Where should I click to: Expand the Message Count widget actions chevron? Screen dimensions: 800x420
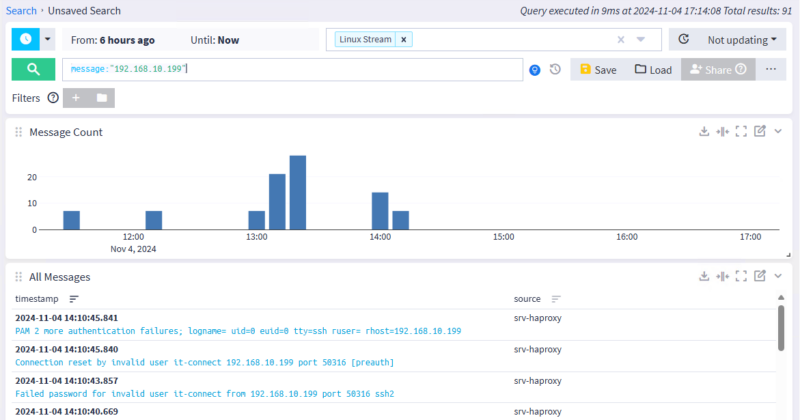tap(779, 132)
